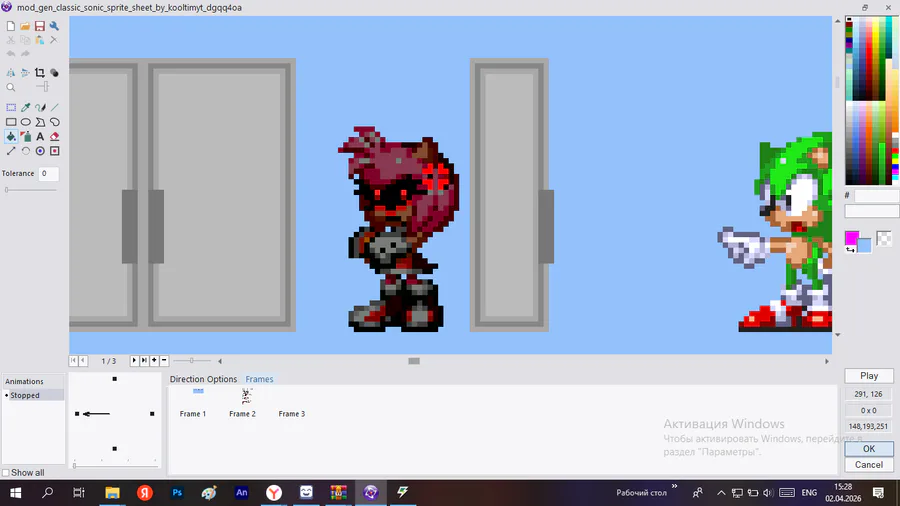Select the Spray can tool
The height and width of the screenshot is (506, 900).
tap(25, 137)
